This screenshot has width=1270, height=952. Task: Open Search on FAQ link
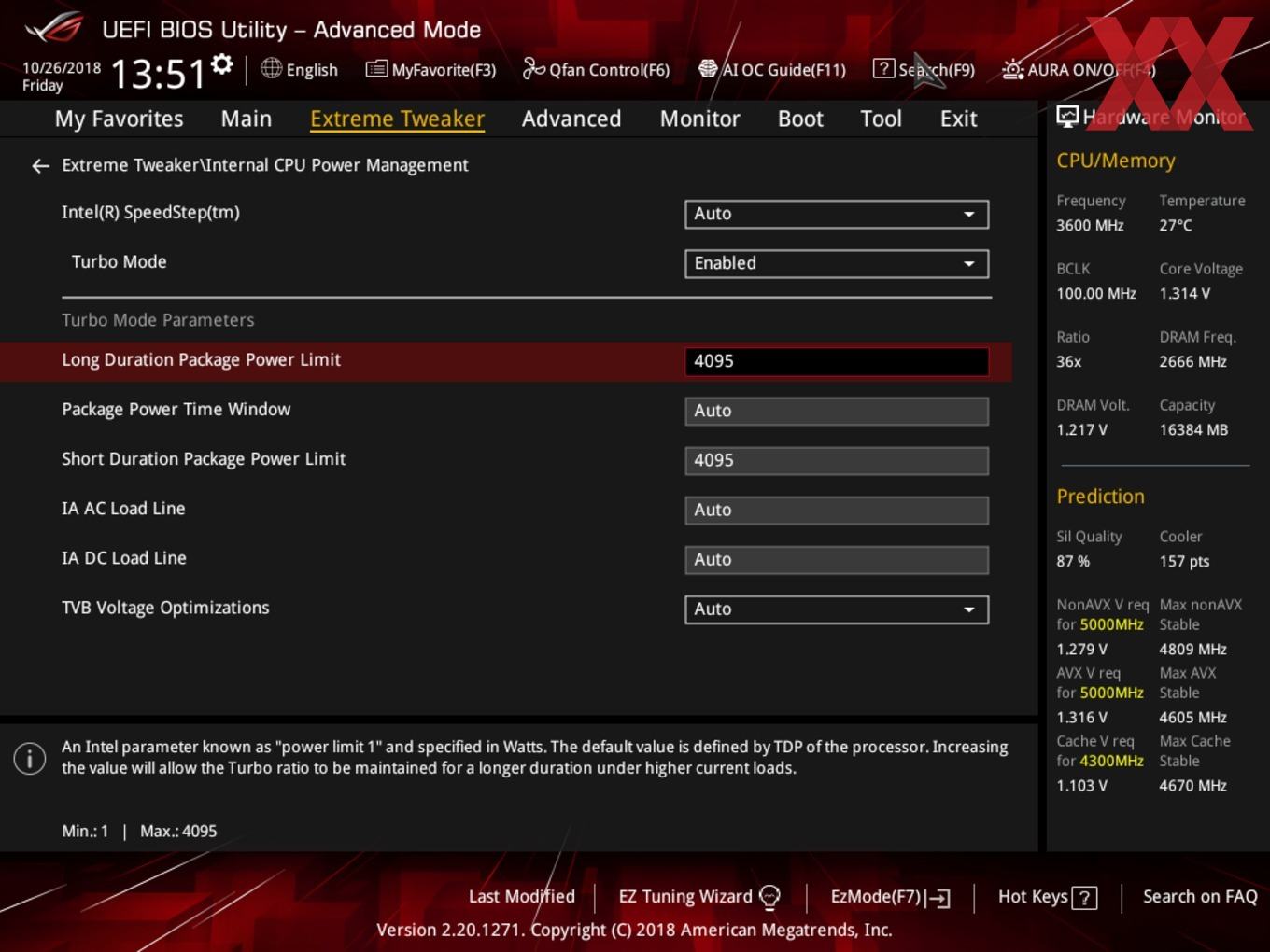(x=1200, y=897)
